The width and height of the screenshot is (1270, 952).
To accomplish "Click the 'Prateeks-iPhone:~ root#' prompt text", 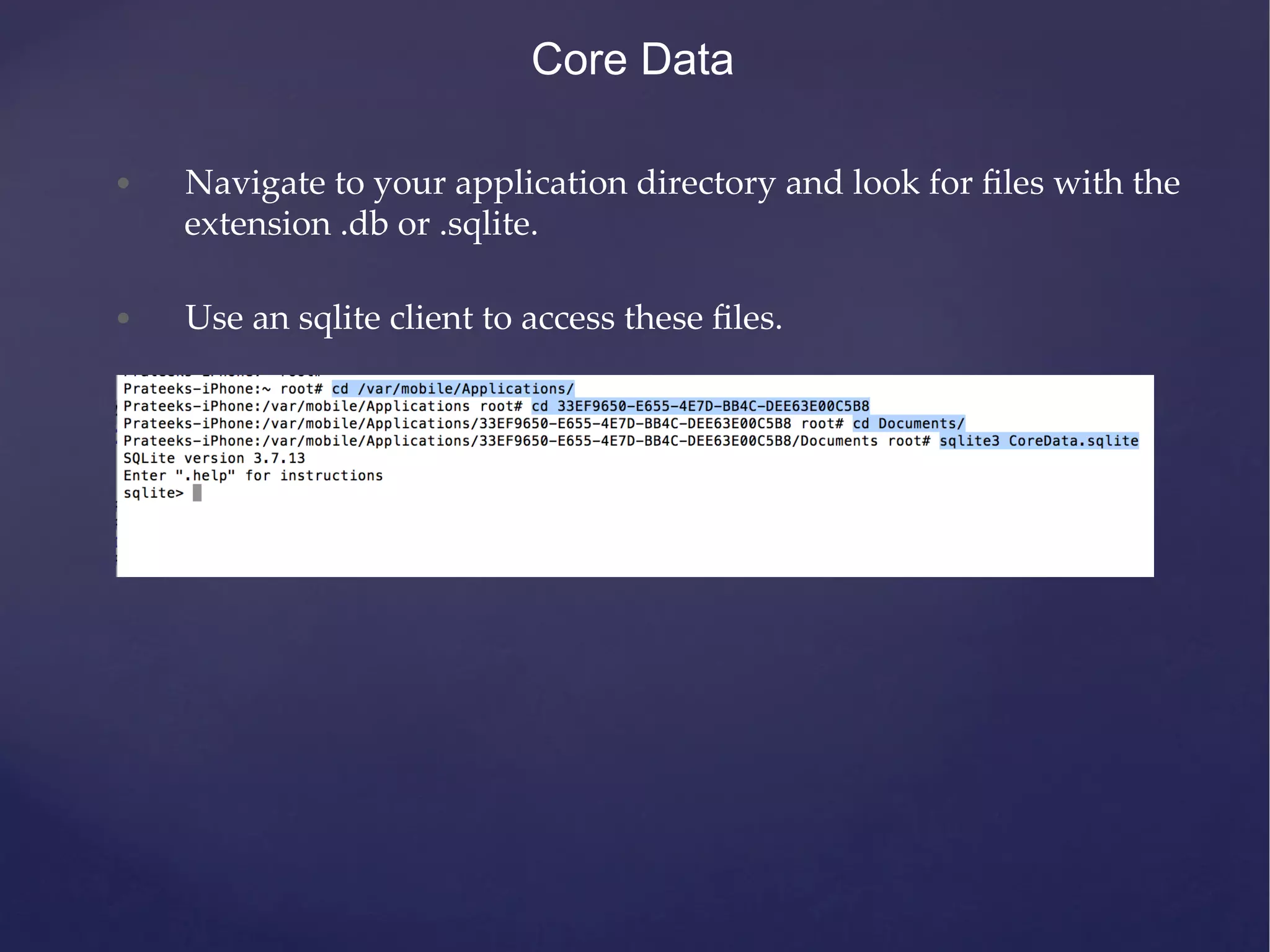I will (223, 389).
